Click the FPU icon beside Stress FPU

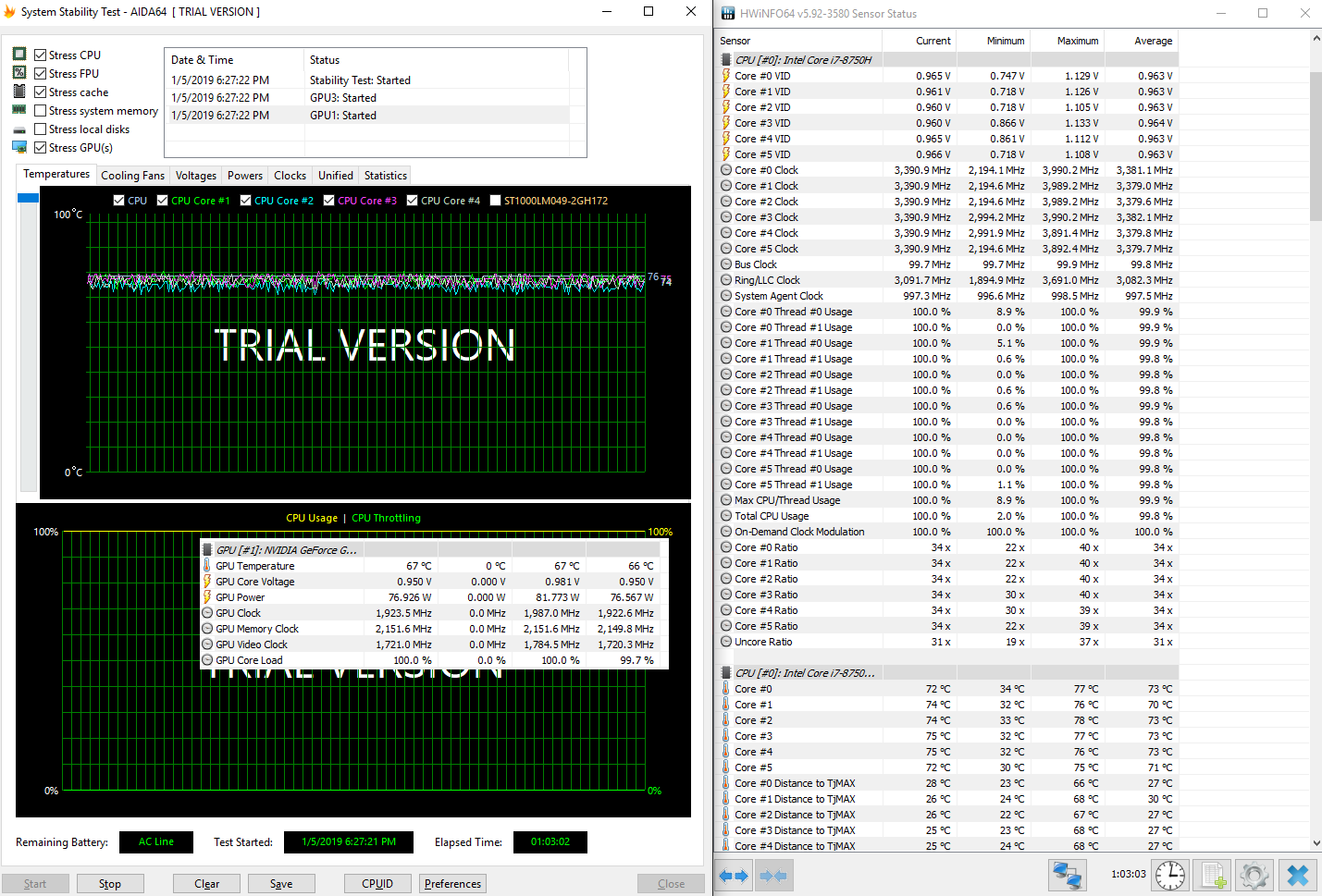(x=19, y=73)
